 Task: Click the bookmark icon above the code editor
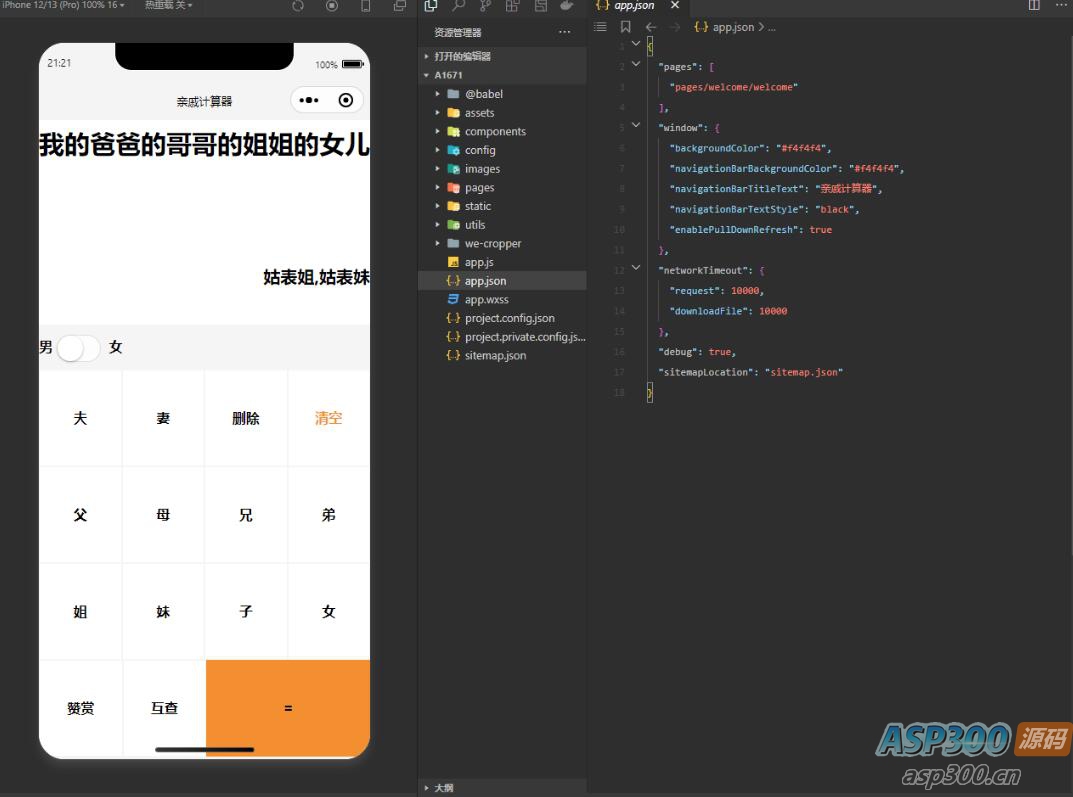pyautogui.click(x=626, y=27)
